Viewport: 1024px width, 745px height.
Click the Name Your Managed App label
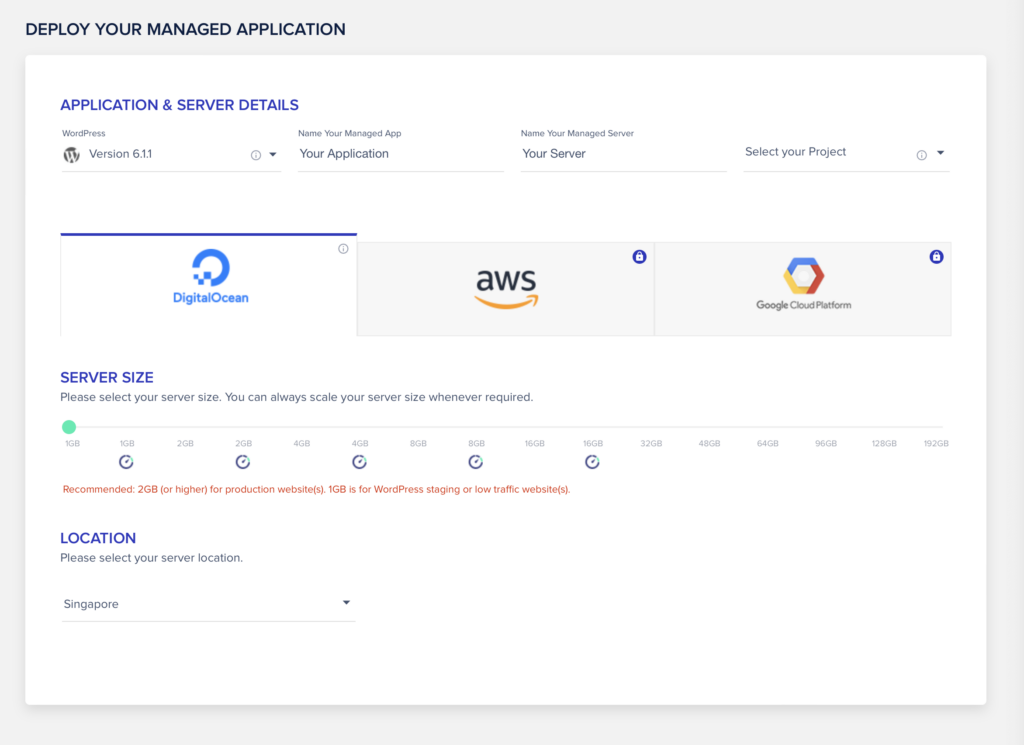(x=349, y=133)
